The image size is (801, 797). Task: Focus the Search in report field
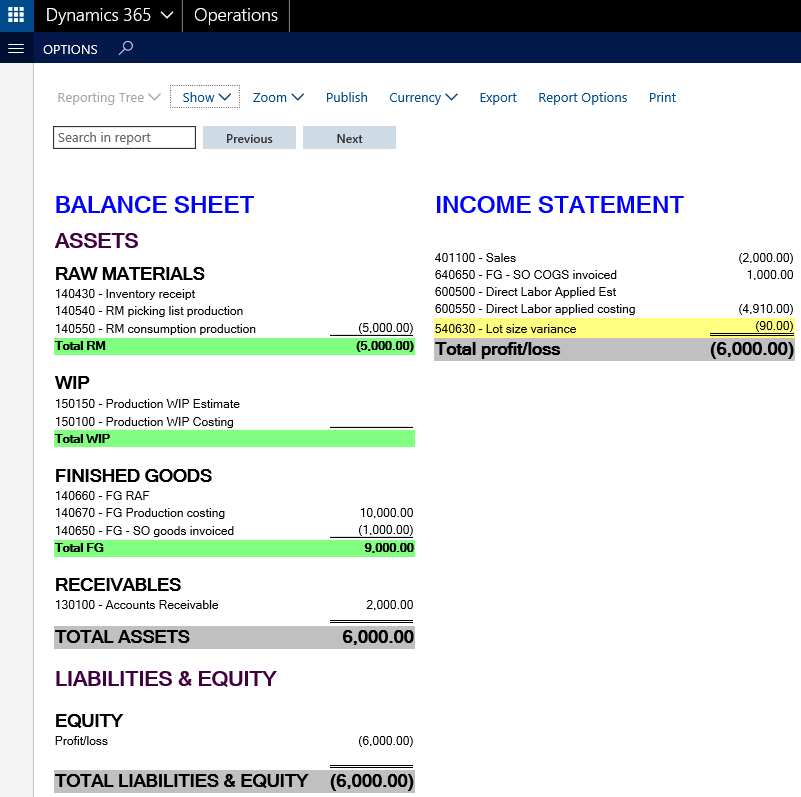coord(124,138)
